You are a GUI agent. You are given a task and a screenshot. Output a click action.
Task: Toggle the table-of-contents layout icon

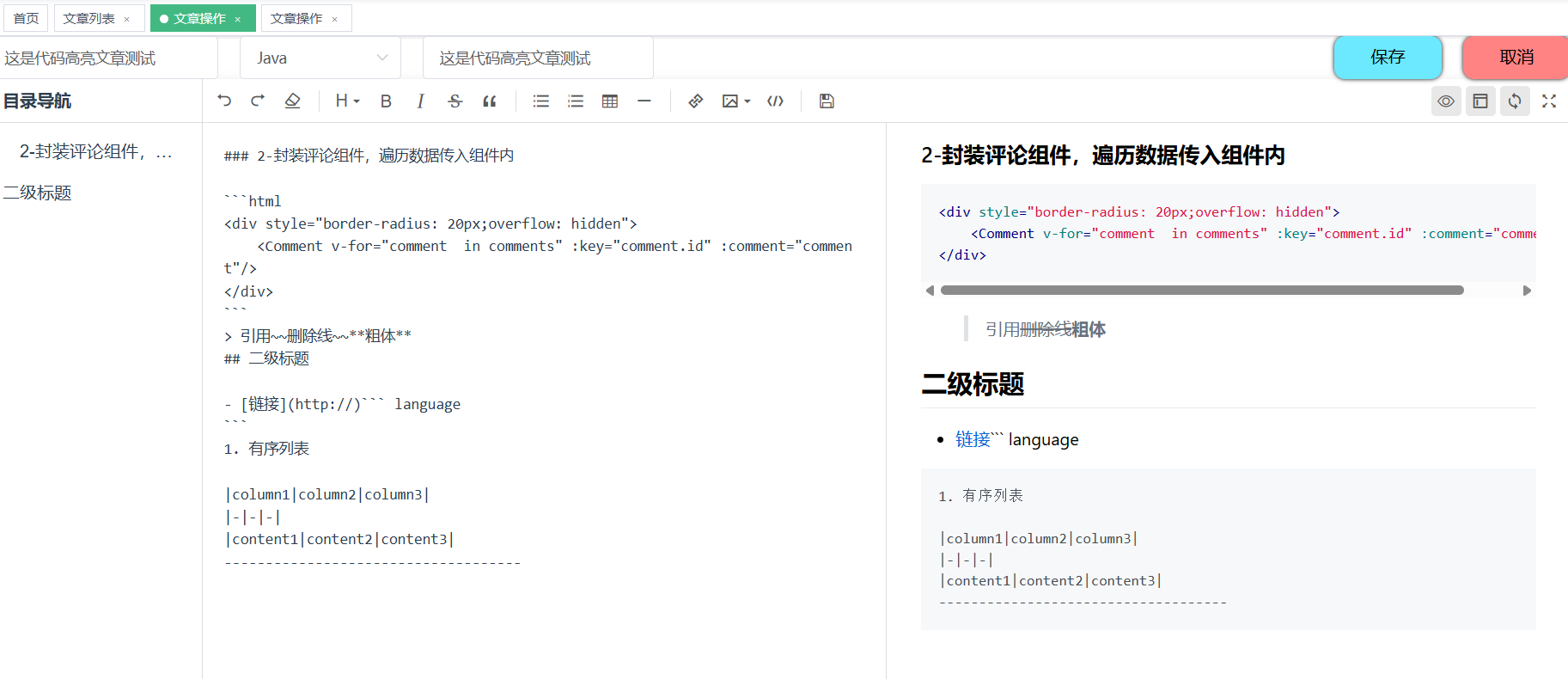pyautogui.click(x=1480, y=101)
